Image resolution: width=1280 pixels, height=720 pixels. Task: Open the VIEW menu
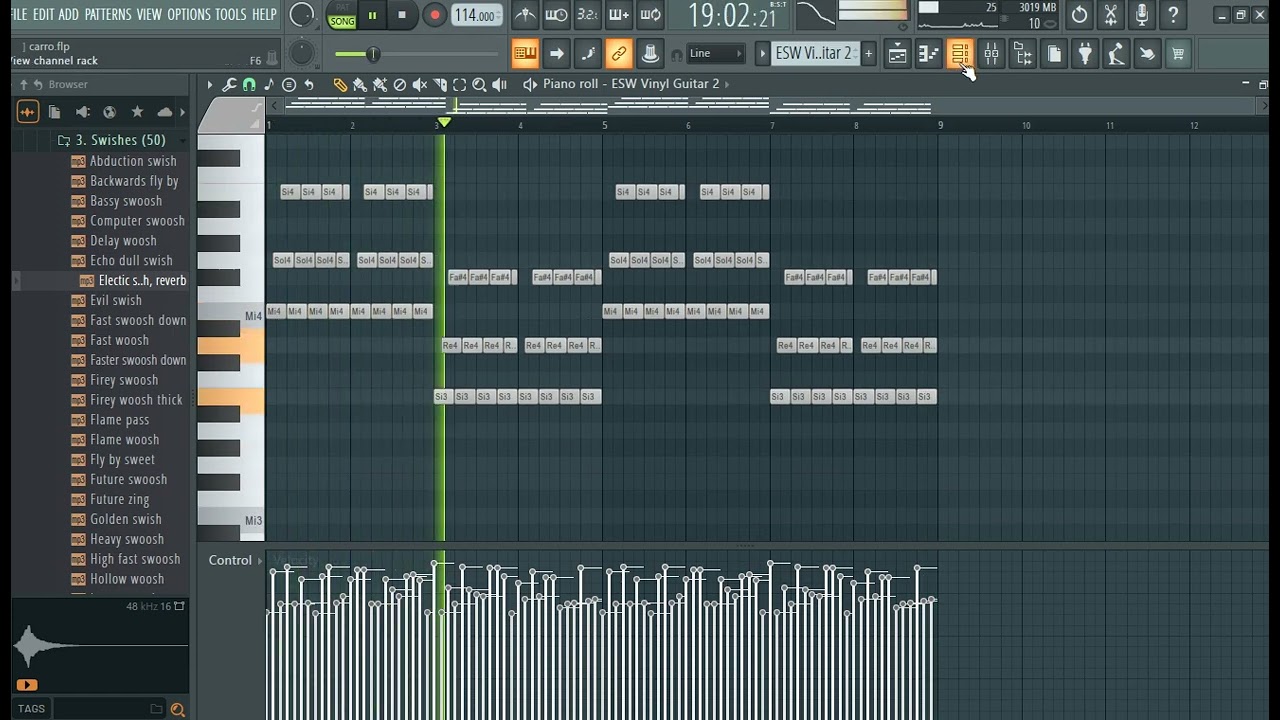149,14
